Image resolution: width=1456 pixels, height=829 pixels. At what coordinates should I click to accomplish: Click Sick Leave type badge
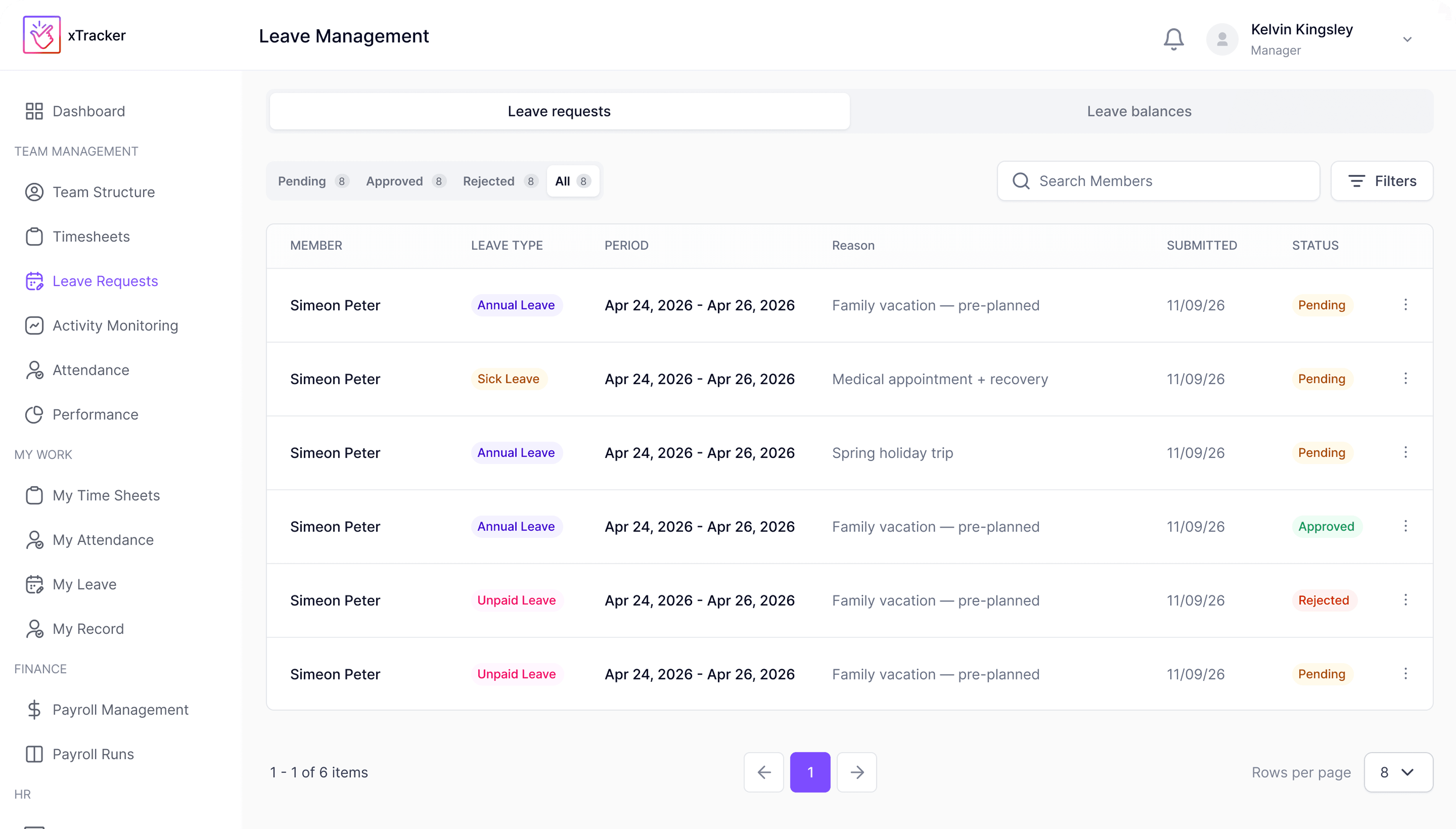[x=508, y=378]
